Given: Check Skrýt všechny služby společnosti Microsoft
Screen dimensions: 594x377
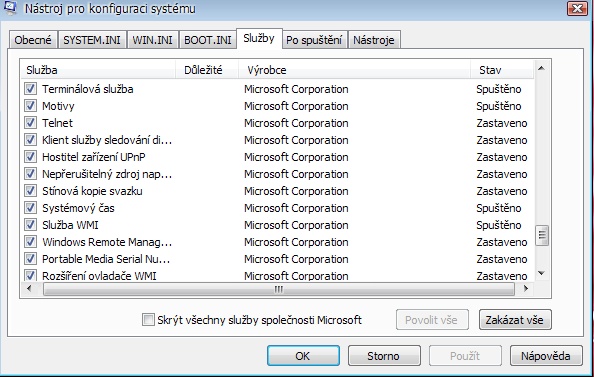Looking at the screenshot, I should coord(148,320).
